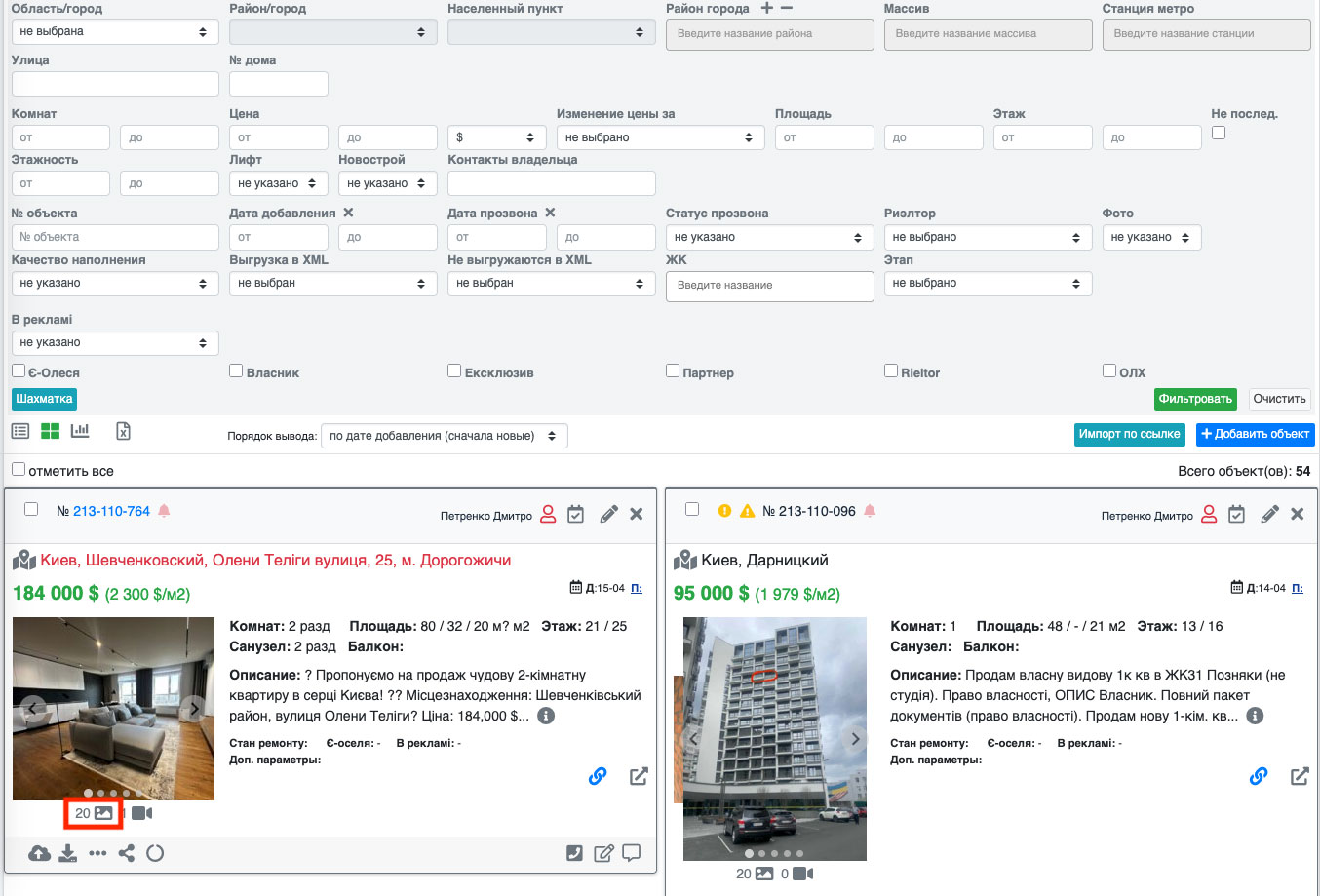
Task: Open the photo count icon on listing 213-110-096
Action: (764, 874)
